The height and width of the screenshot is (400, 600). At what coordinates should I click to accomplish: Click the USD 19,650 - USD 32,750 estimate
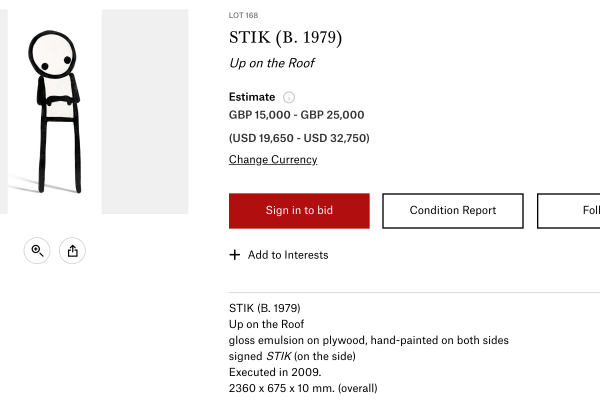tap(299, 138)
